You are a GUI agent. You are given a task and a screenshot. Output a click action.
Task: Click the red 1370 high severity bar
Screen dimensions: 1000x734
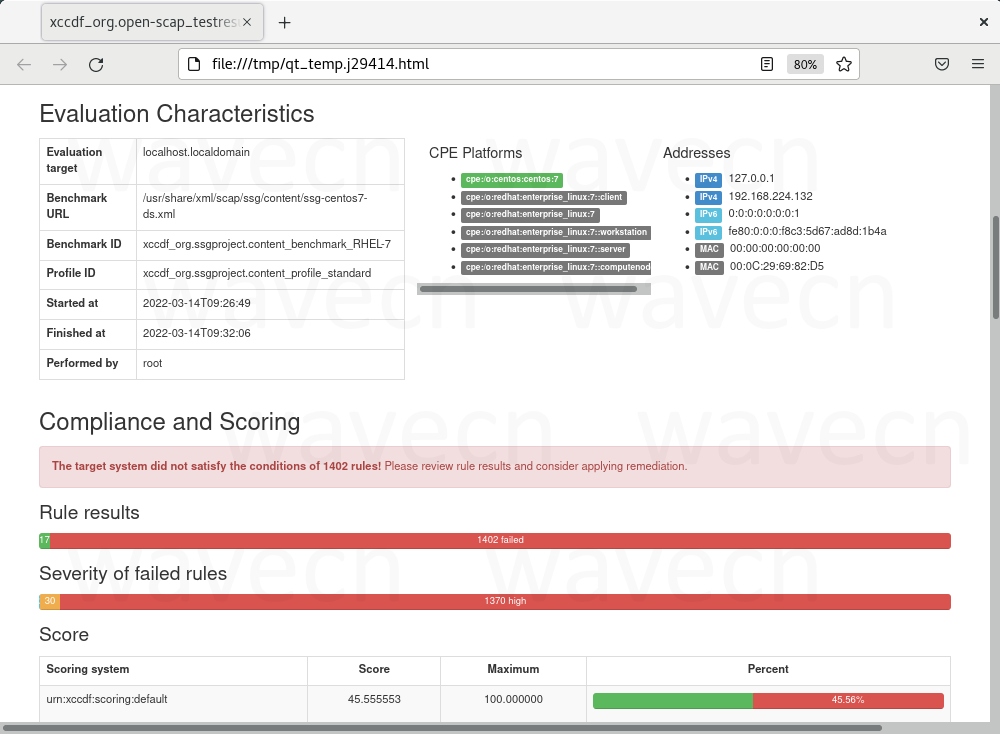coord(505,601)
